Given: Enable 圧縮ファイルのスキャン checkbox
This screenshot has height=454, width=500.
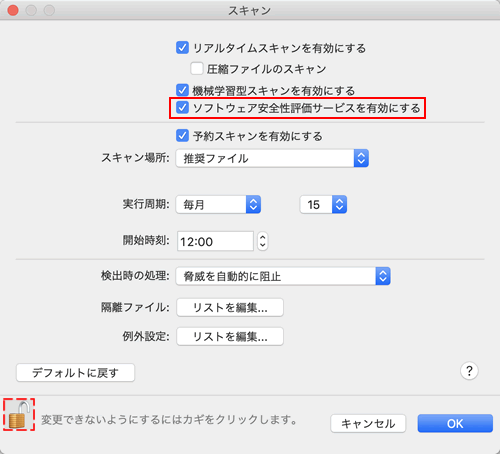Looking at the screenshot, I should coord(197,69).
